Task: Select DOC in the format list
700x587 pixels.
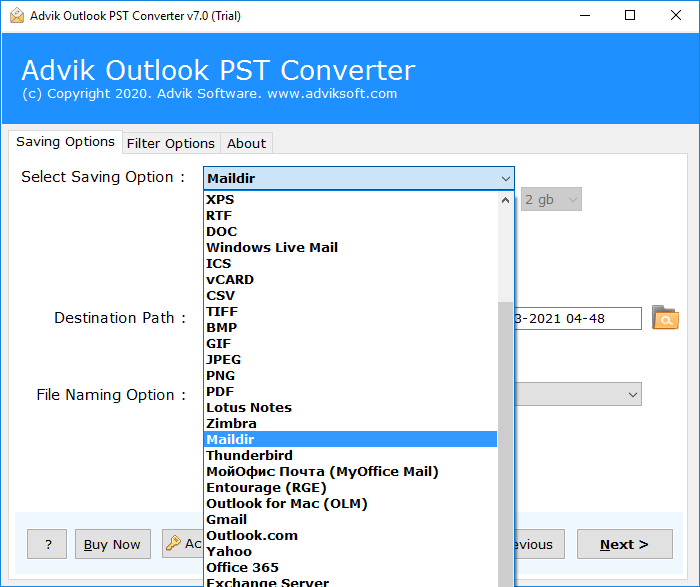Action: pyautogui.click(x=350, y=232)
